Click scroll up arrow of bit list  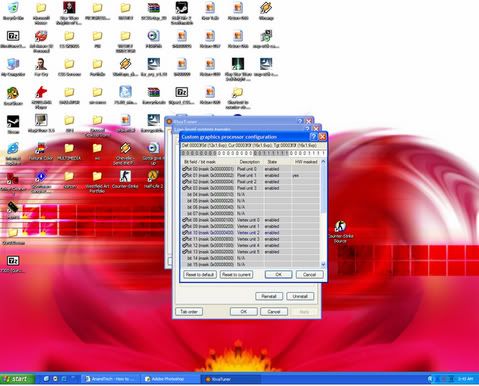[x=323, y=161]
